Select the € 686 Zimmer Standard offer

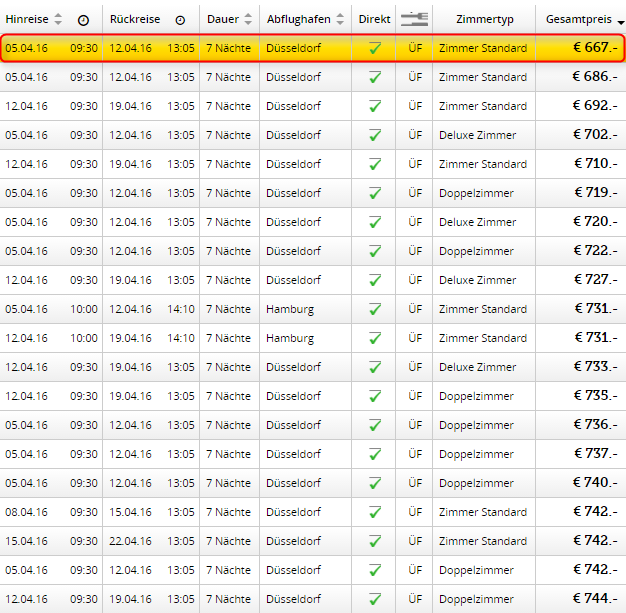(x=482, y=77)
